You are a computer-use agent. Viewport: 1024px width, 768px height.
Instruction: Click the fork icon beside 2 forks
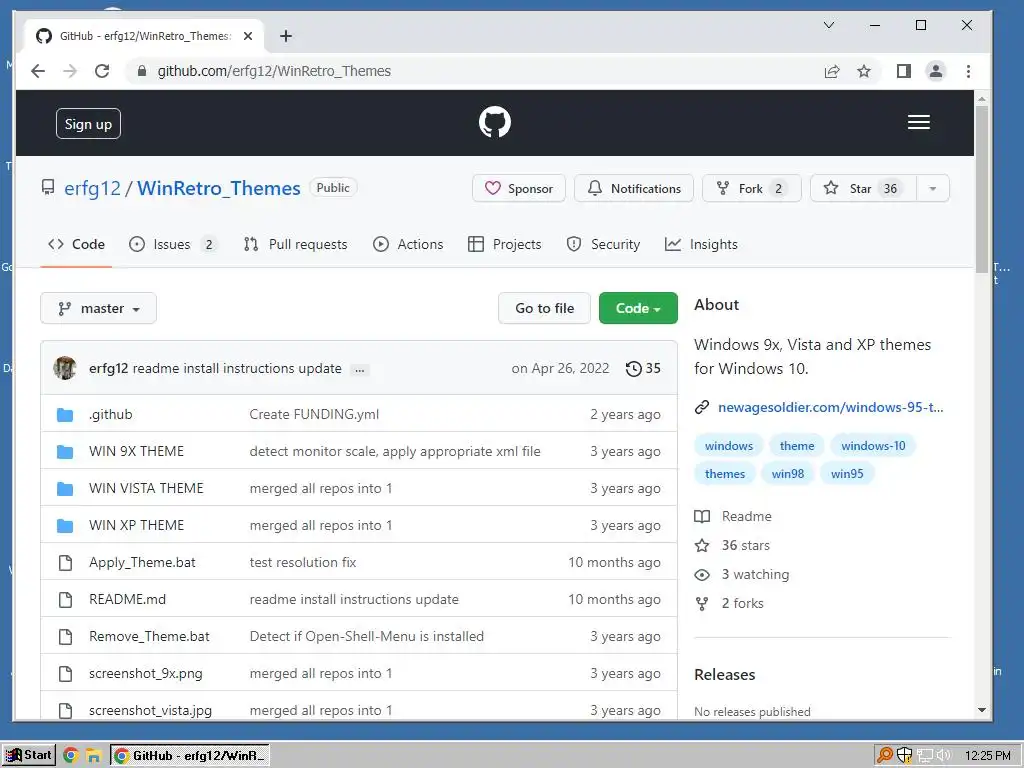click(702, 603)
